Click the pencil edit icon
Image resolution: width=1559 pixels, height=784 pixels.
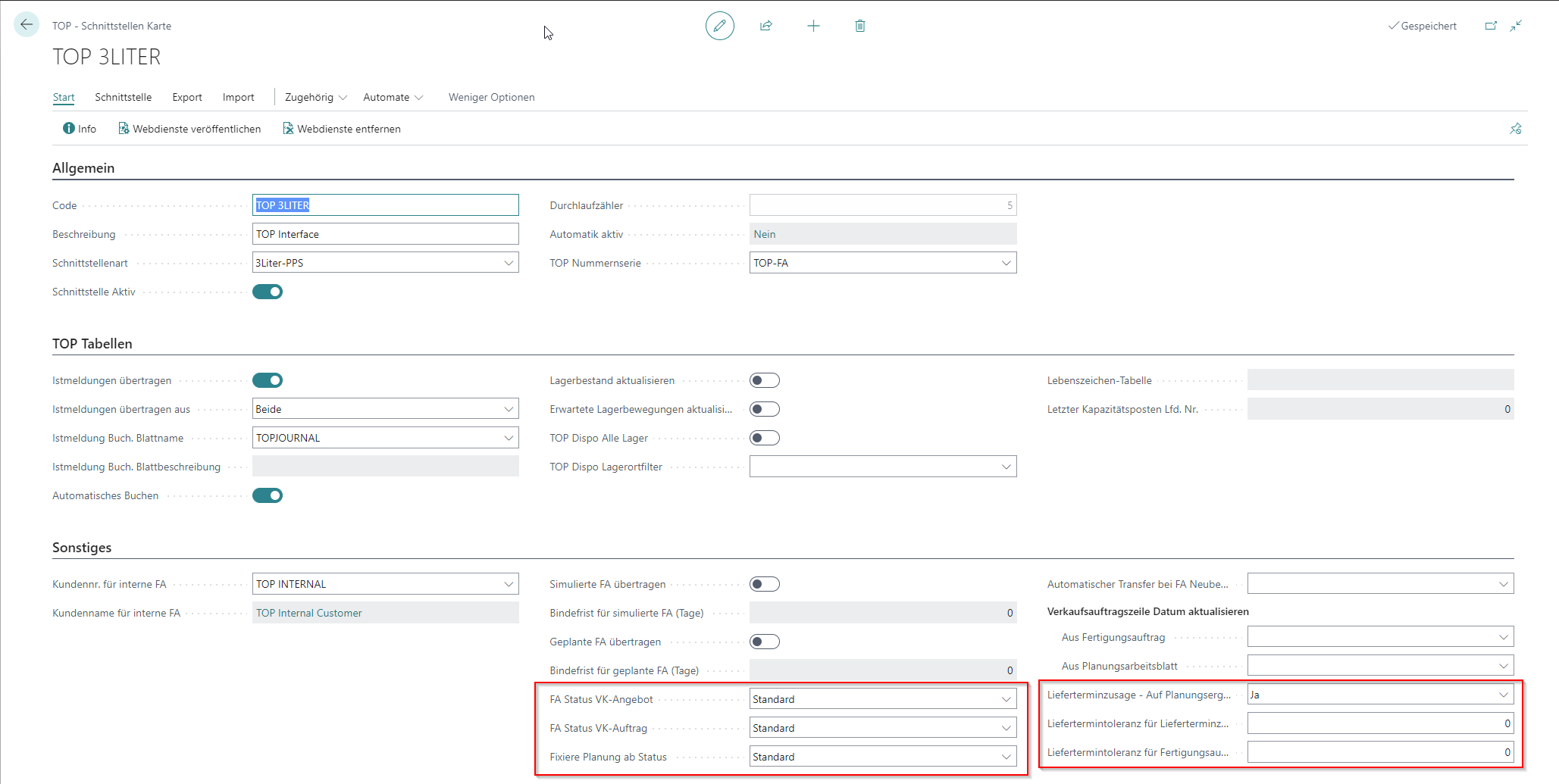pyautogui.click(x=719, y=26)
